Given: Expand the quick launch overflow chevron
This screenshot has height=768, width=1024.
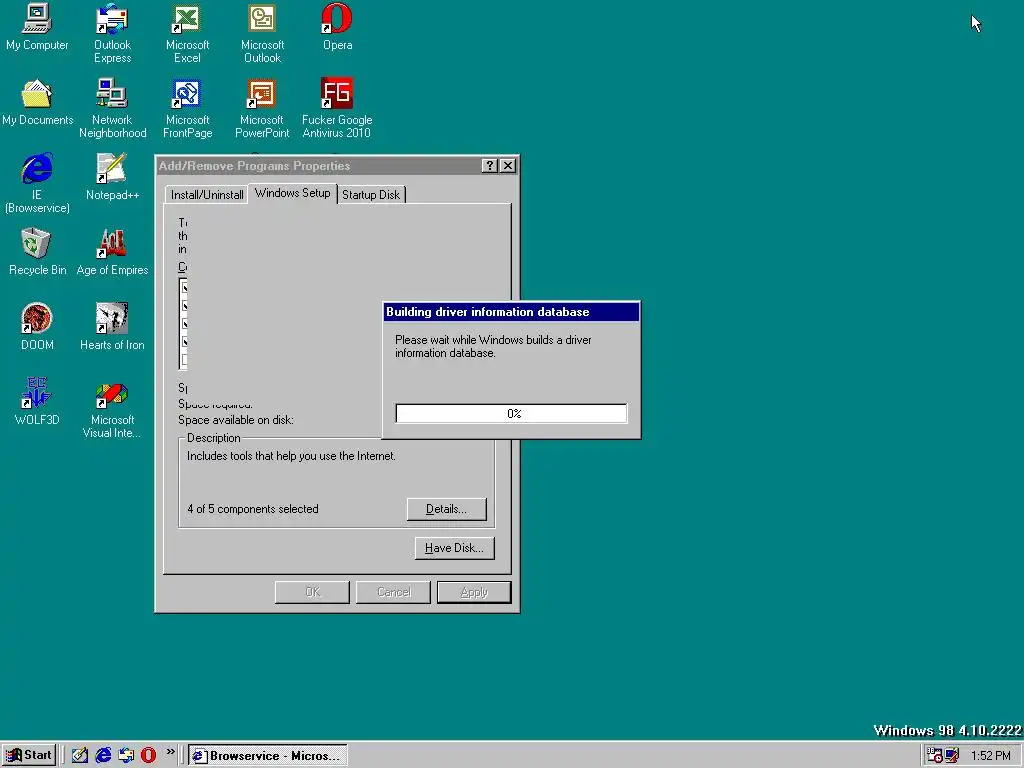Looking at the screenshot, I should [170, 752].
